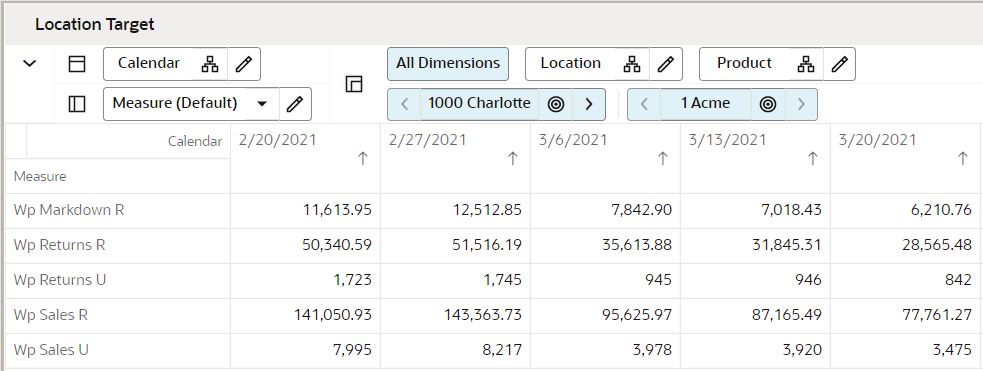Screen dimensions: 983x371
Task: Click the page-edge layout icon beside Calendar
Action: [76, 64]
